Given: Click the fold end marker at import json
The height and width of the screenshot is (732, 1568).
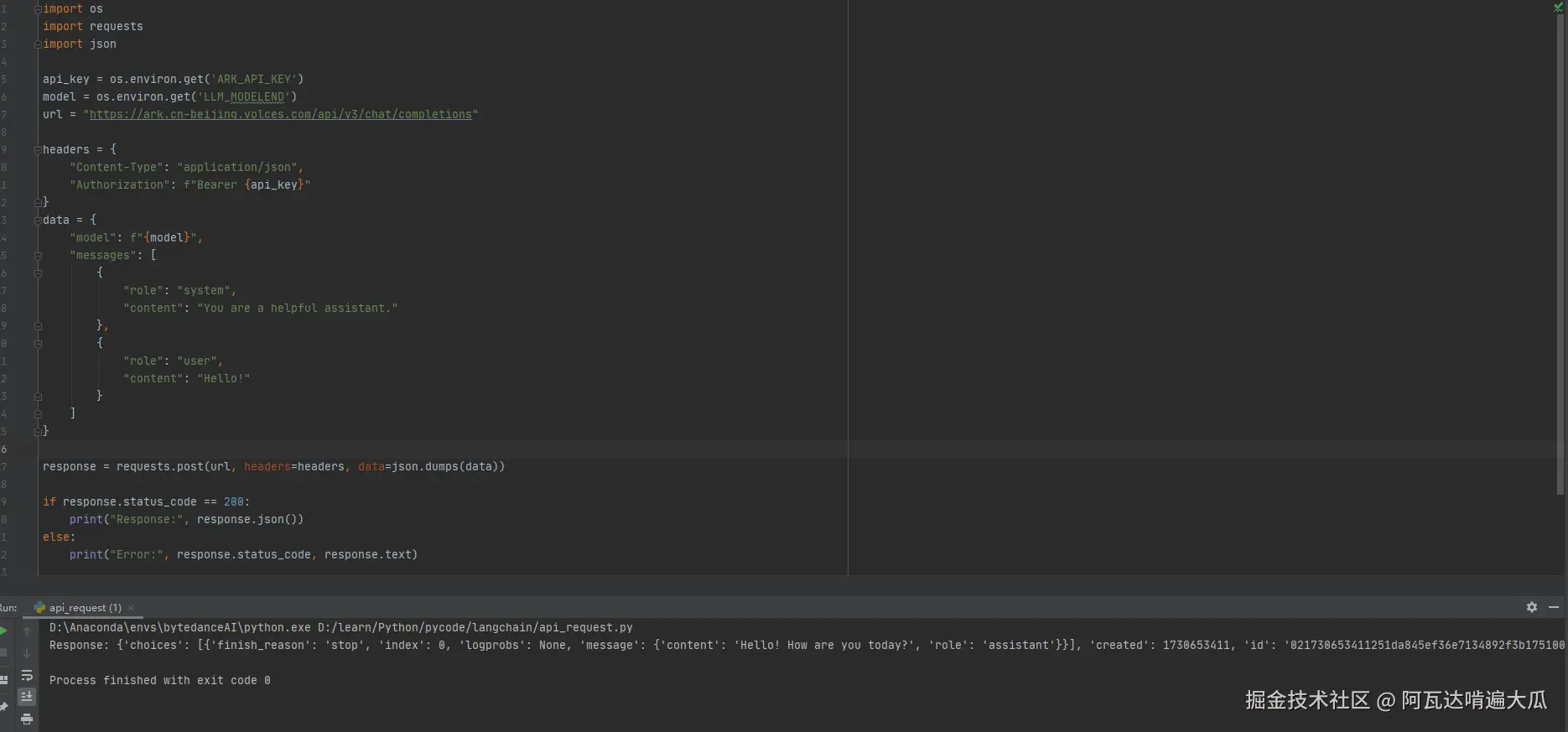Looking at the screenshot, I should click(38, 44).
